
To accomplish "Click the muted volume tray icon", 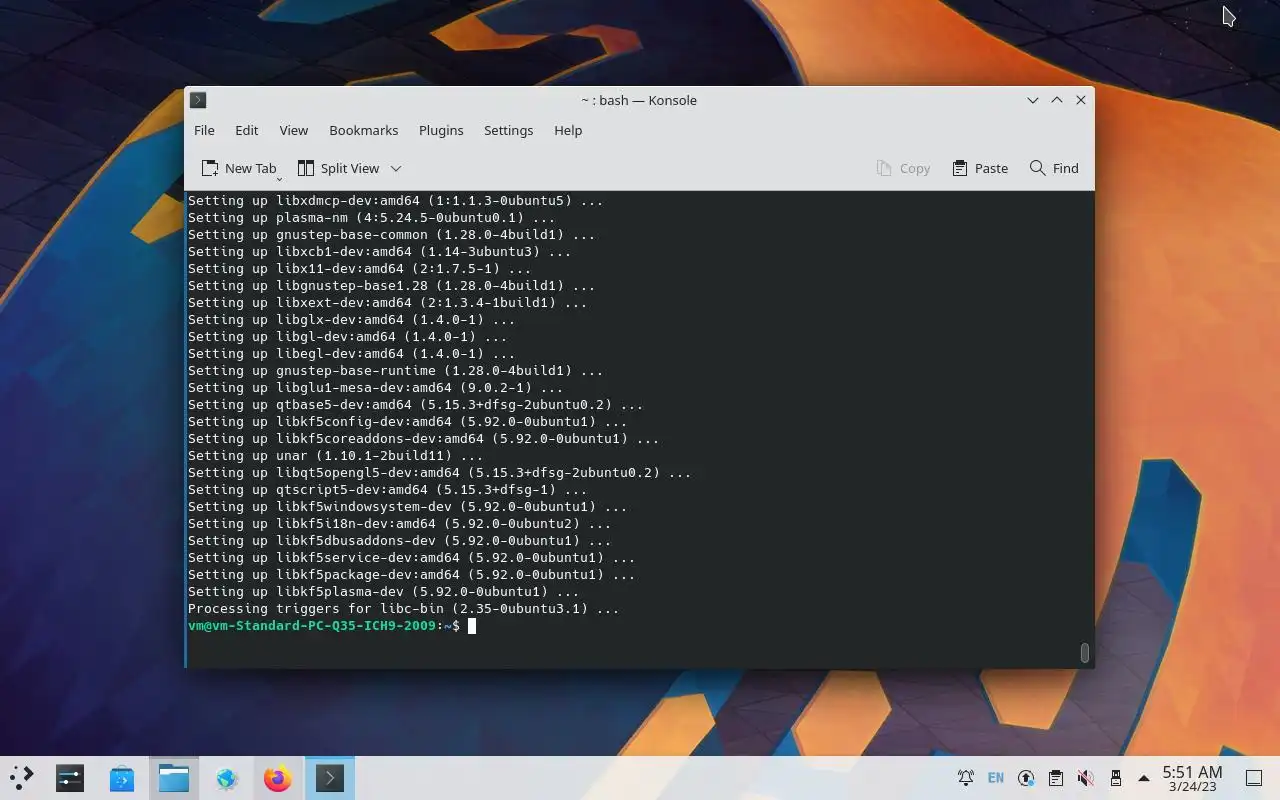I will tap(1086, 778).
